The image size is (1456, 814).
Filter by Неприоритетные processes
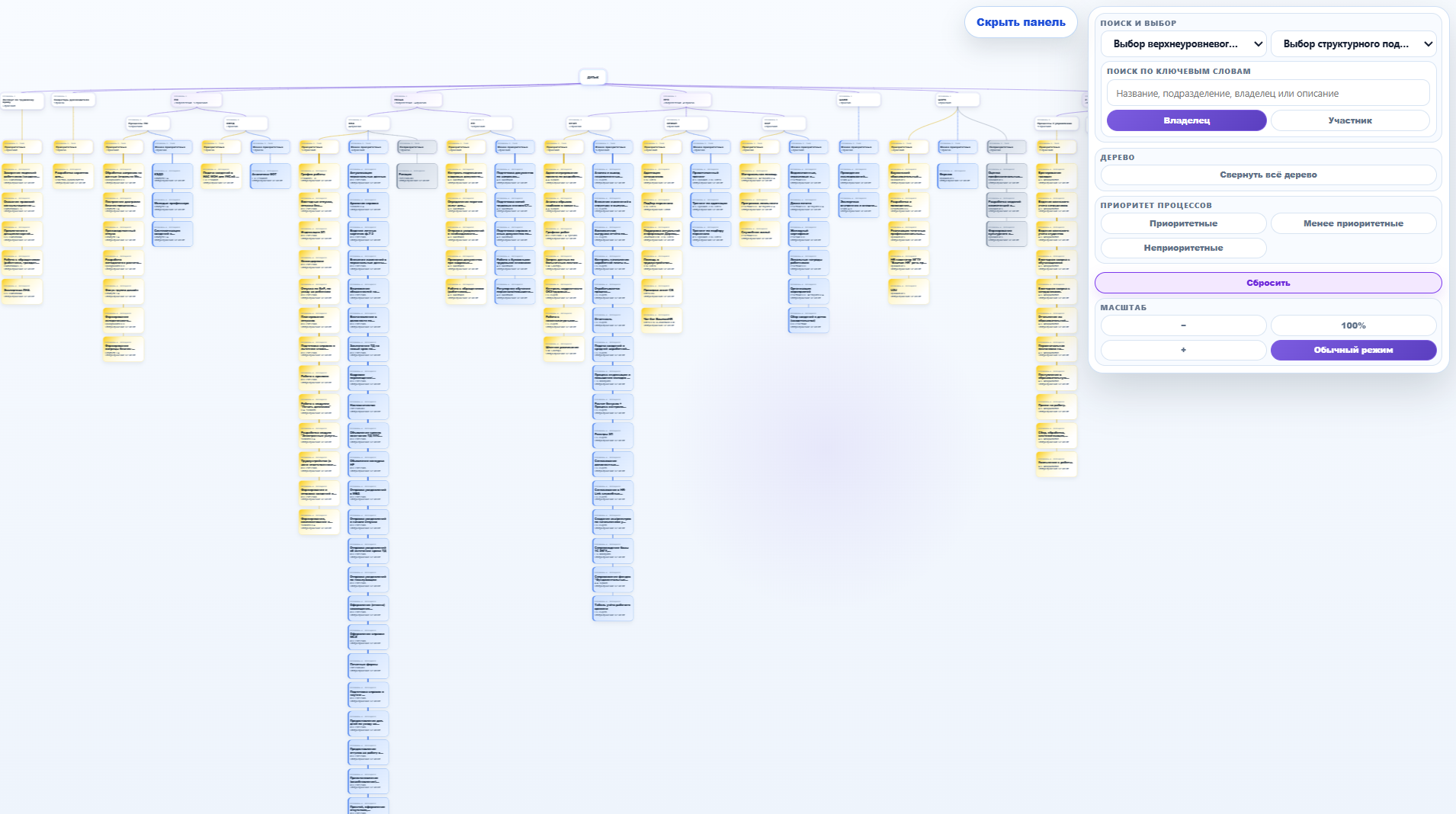[x=1183, y=248]
